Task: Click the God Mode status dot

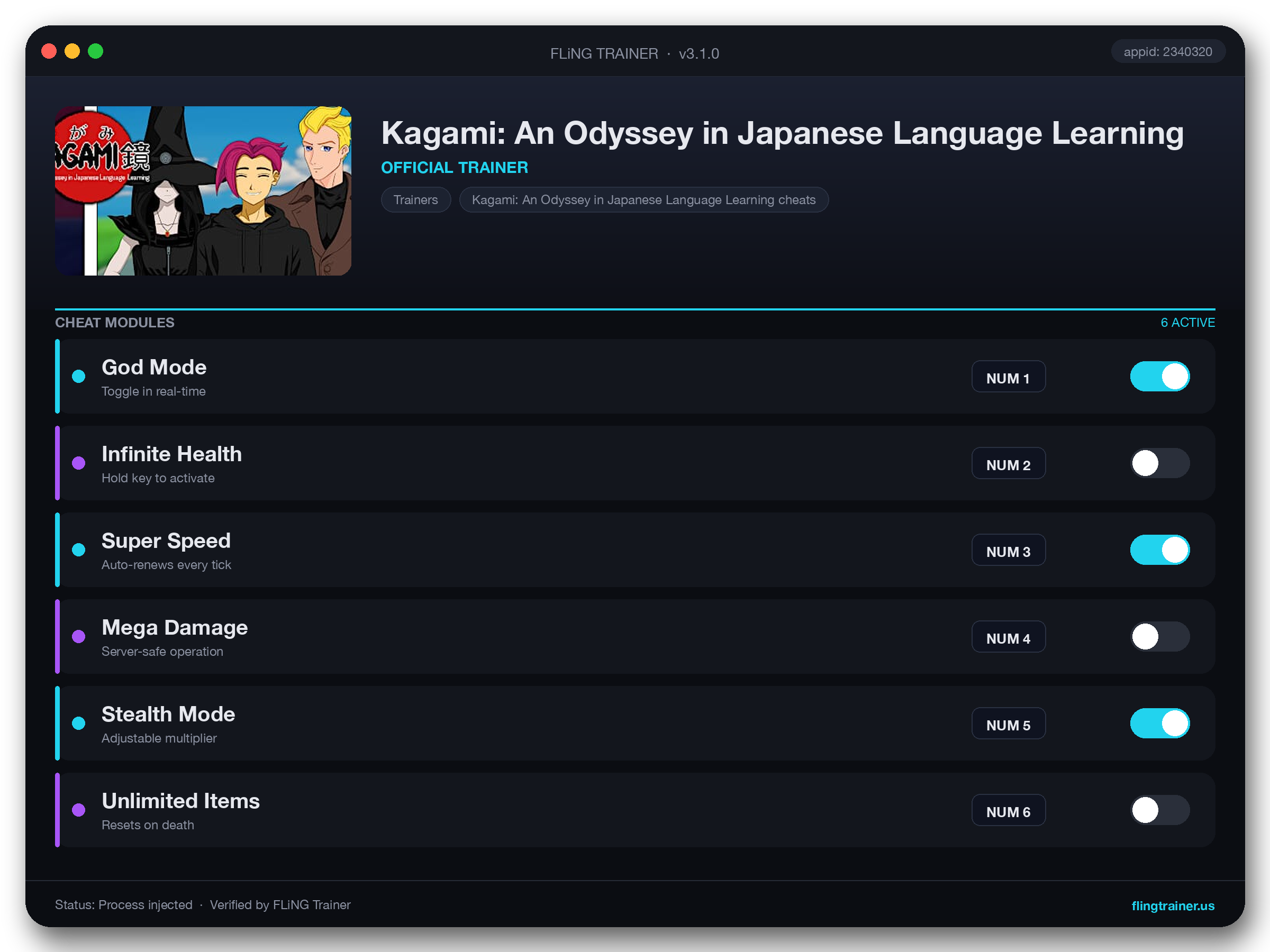Action: 79,377
